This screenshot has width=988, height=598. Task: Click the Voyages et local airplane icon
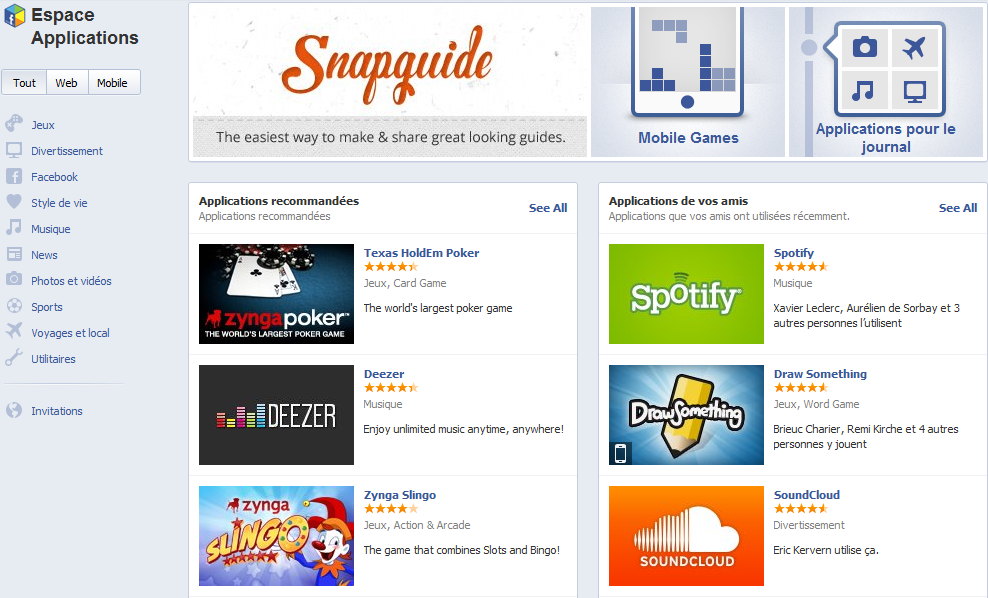(x=14, y=331)
